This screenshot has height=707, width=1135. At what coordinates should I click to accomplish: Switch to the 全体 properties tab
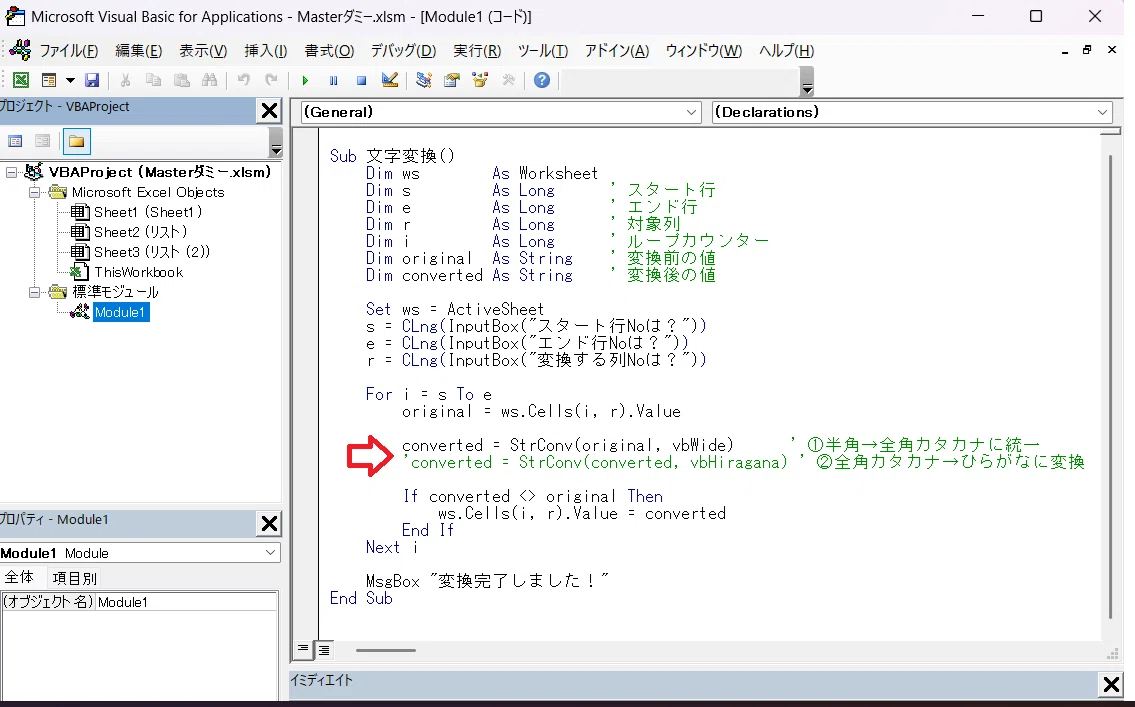point(20,577)
